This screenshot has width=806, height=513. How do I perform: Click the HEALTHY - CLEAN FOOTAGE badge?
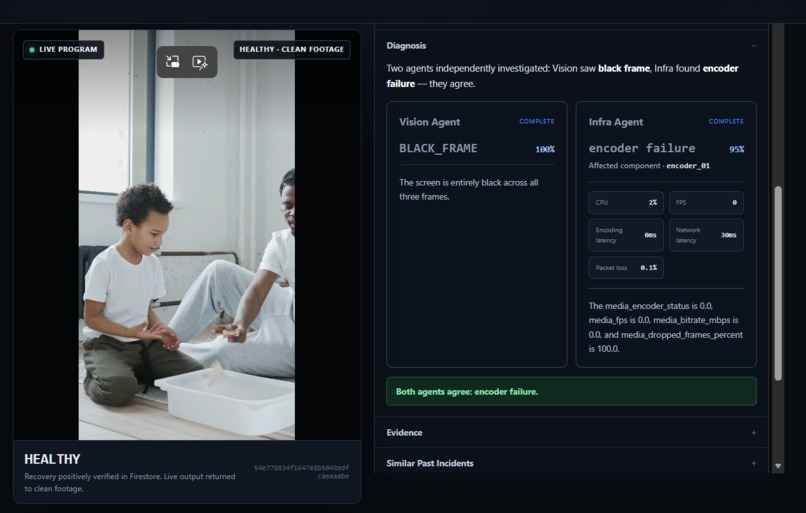coord(291,49)
